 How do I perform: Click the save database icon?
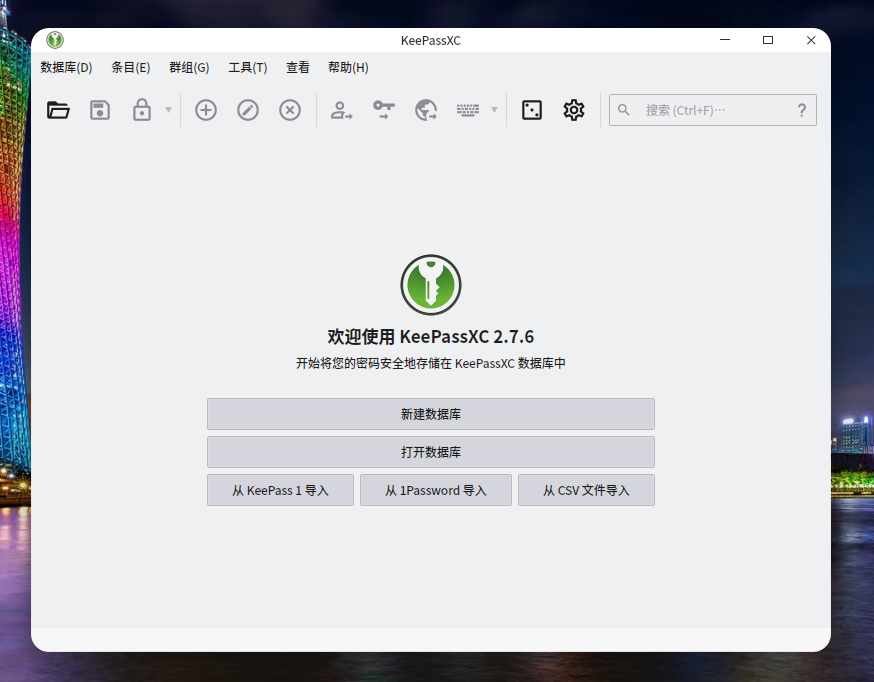[99, 110]
